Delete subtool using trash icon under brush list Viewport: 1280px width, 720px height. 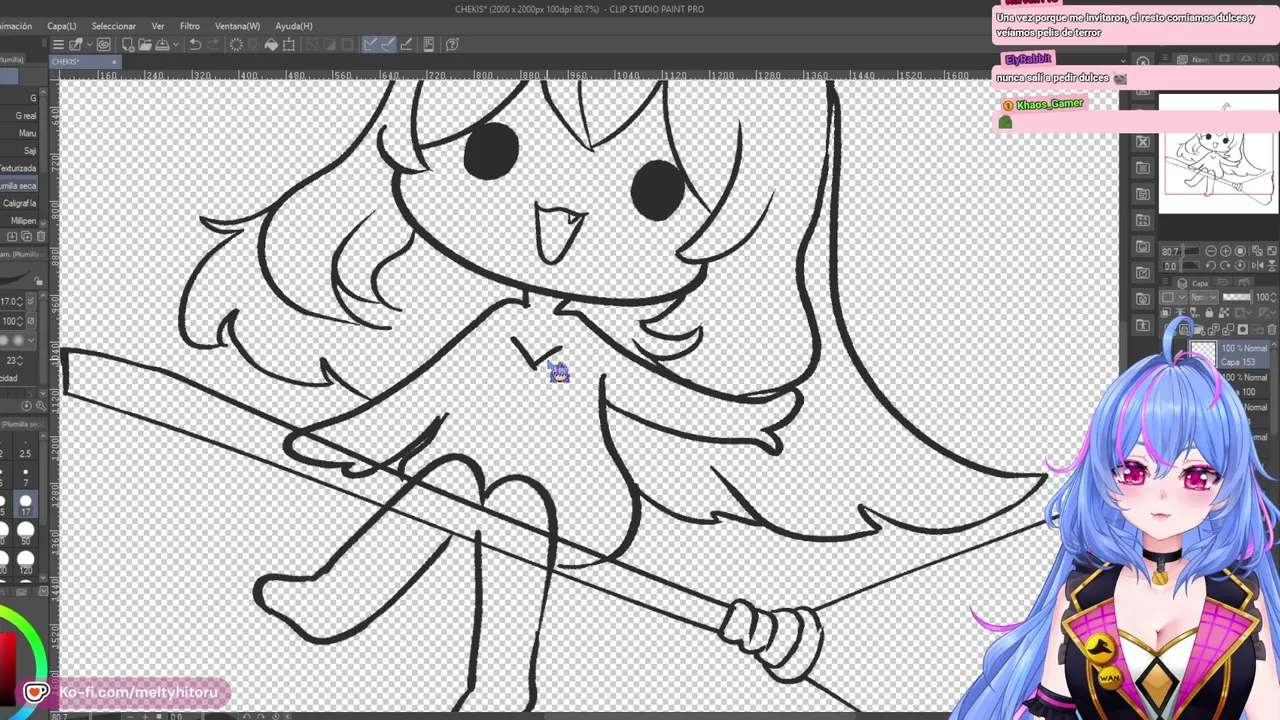[41, 236]
